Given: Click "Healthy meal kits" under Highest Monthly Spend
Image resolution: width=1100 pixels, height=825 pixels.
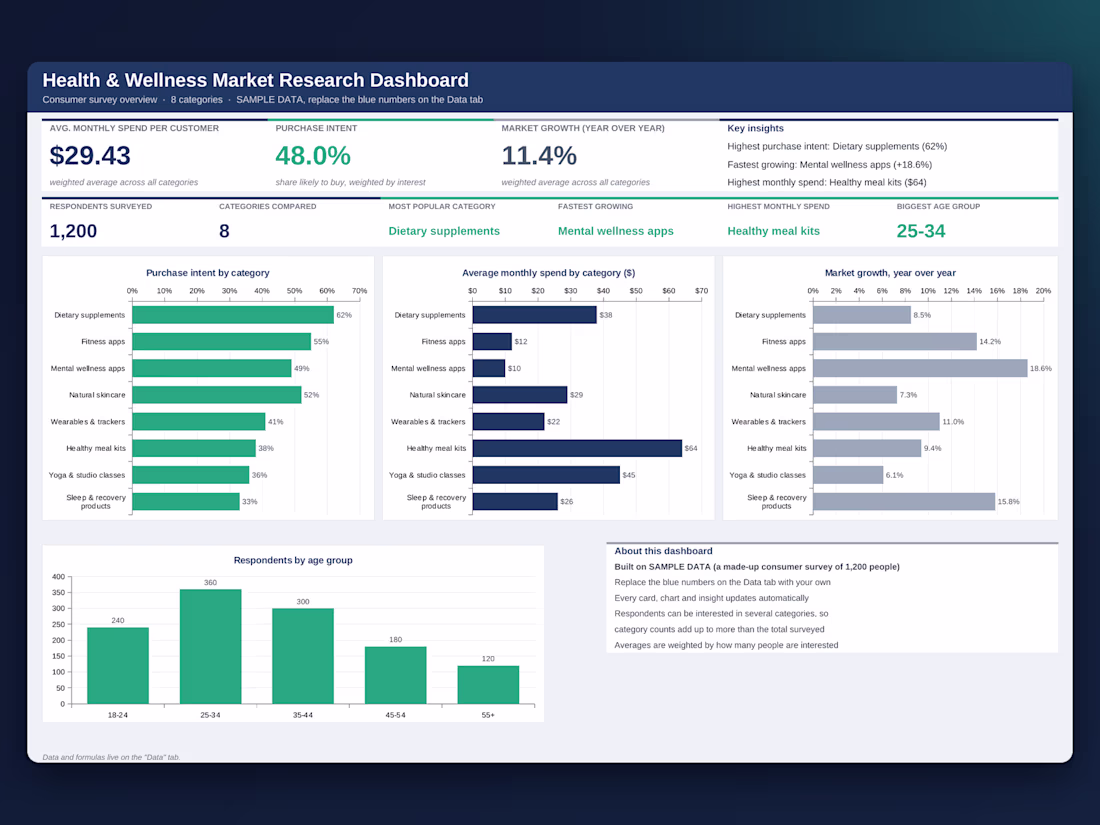Looking at the screenshot, I should click(773, 231).
